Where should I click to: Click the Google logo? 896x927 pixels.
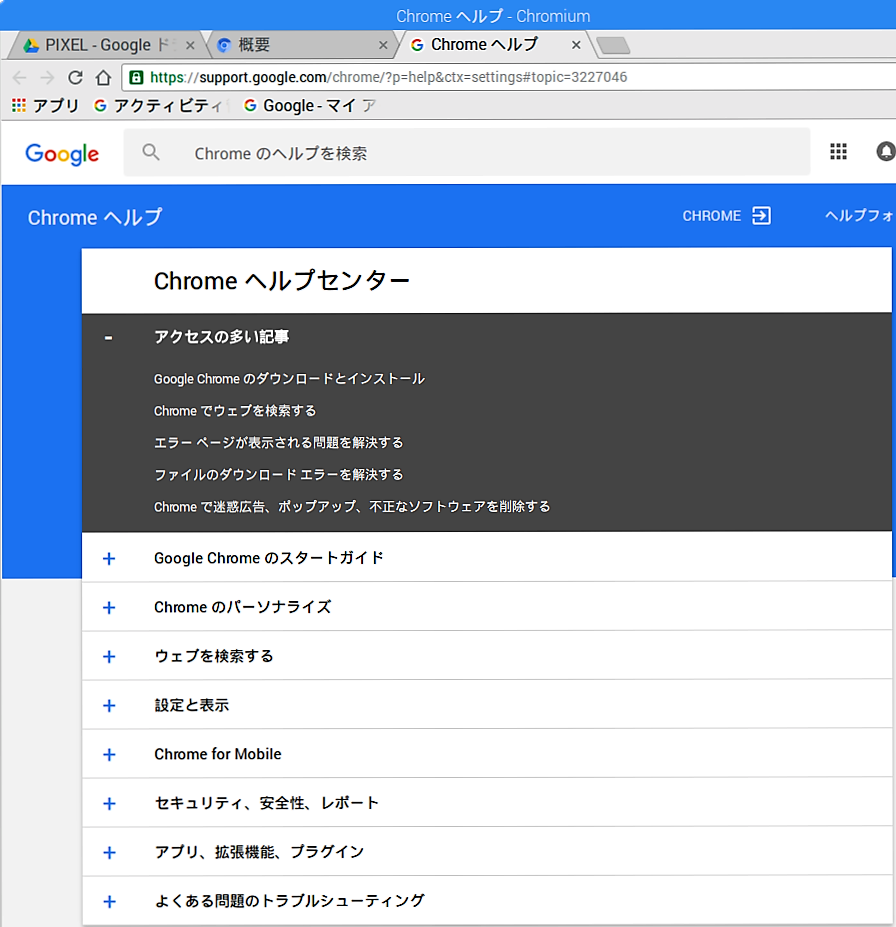(62, 154)
